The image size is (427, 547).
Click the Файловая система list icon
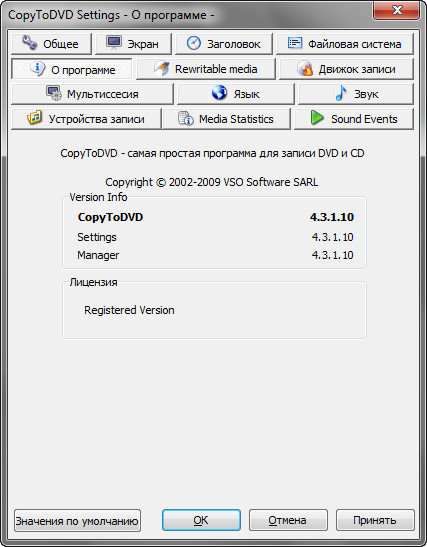[295, 43]
